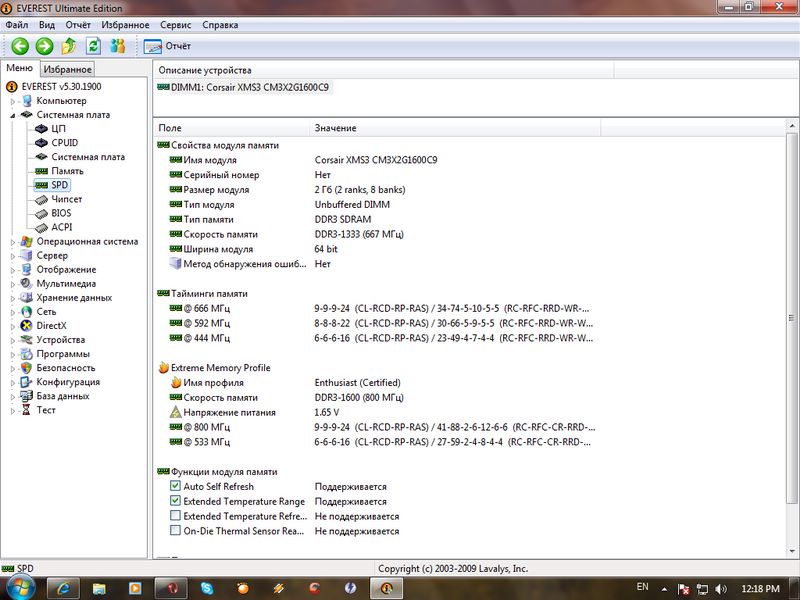Click the green Forward arrow in toolbar
The image size is (800, 600).
(x=44, y=46)
